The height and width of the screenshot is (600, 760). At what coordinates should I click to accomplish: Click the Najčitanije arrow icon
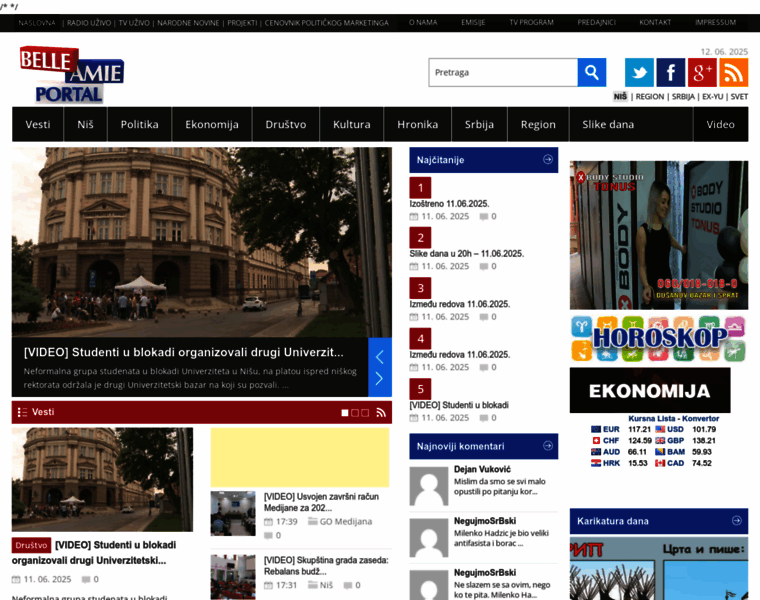548,159
